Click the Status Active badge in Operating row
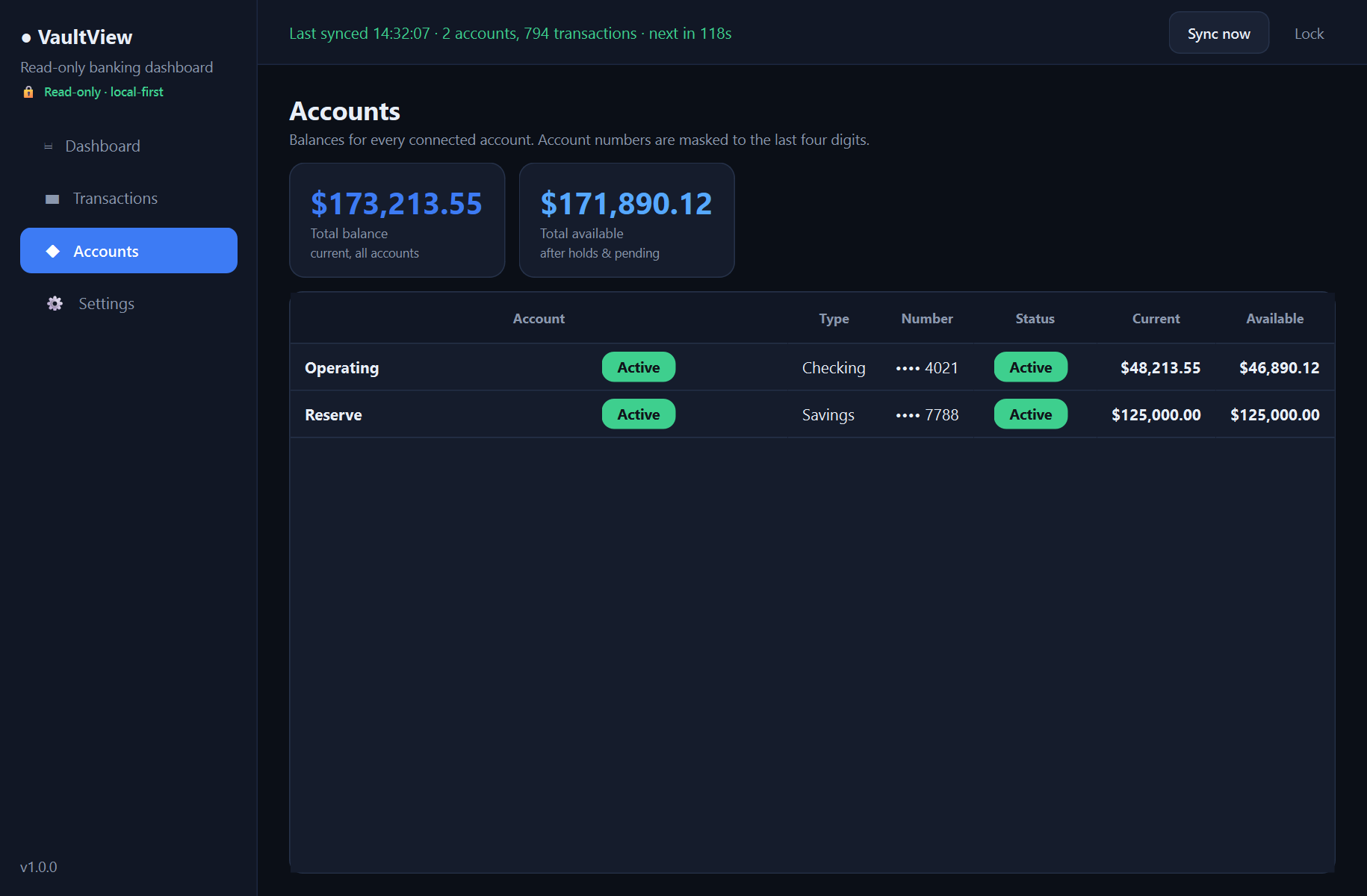Viewport: 1367px width, 896px height. tap(1031, 367)
